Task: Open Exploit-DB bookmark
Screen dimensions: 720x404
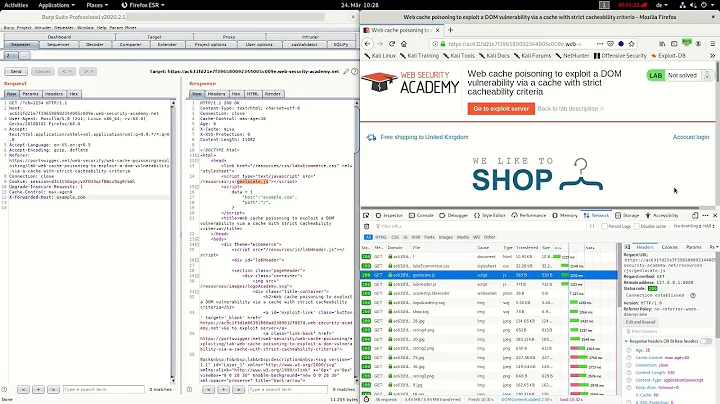Action: click(x=668, y=56)
